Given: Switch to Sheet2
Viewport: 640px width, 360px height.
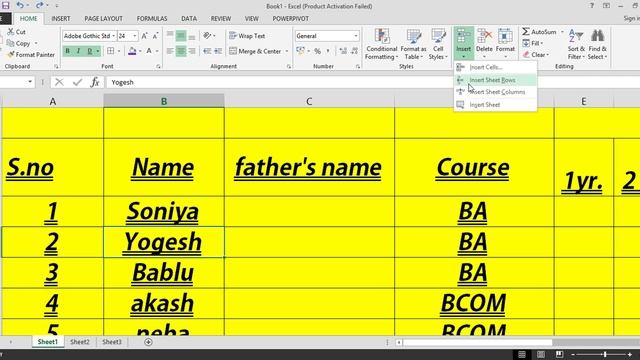Looking at the screenshot, I should [80, 342].
